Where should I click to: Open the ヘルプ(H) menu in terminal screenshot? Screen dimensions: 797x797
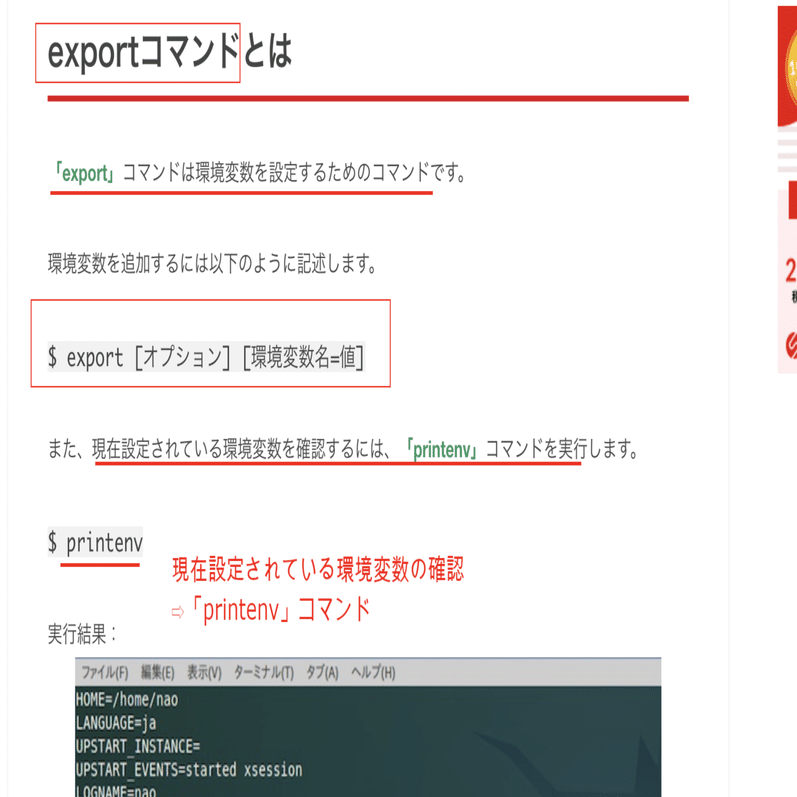tap(373, 672)
